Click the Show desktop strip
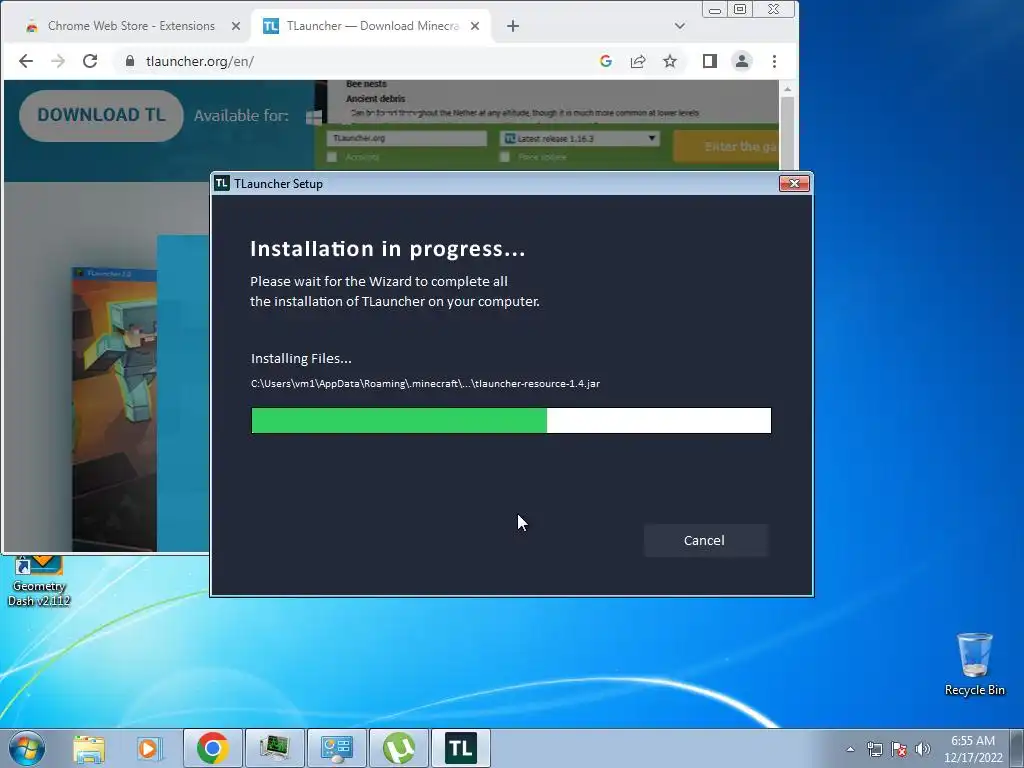The image size is (1024, 768). coord(1017,748)
